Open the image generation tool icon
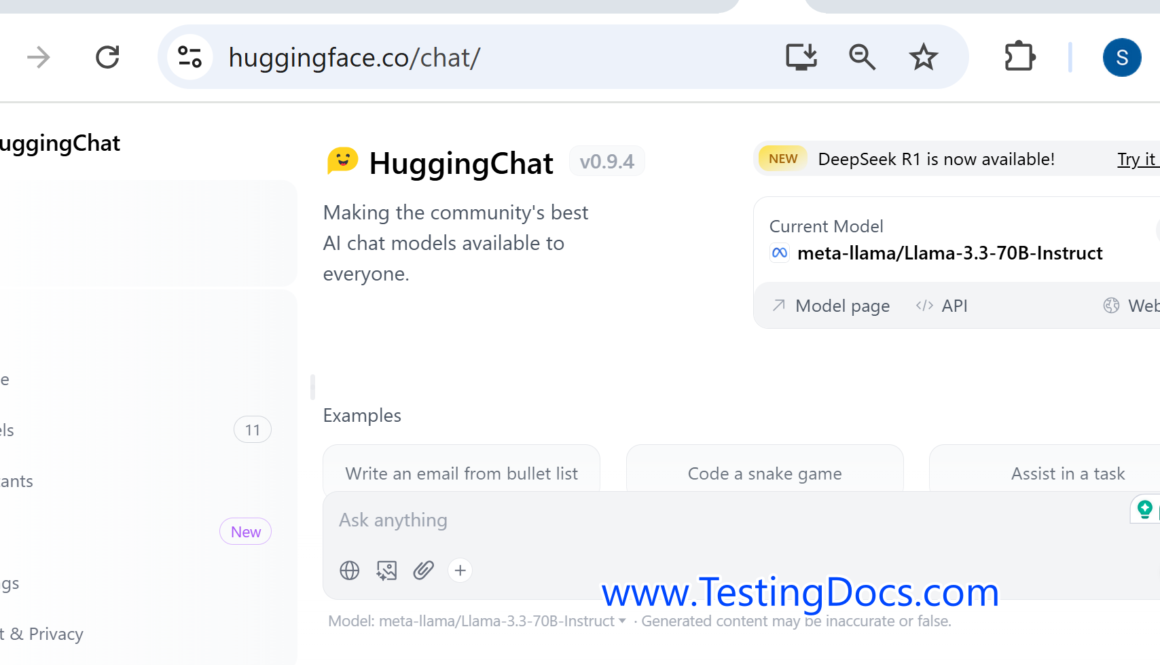Image resolution: width=1160 pixels, height=665 pixels. coord(386,570)
